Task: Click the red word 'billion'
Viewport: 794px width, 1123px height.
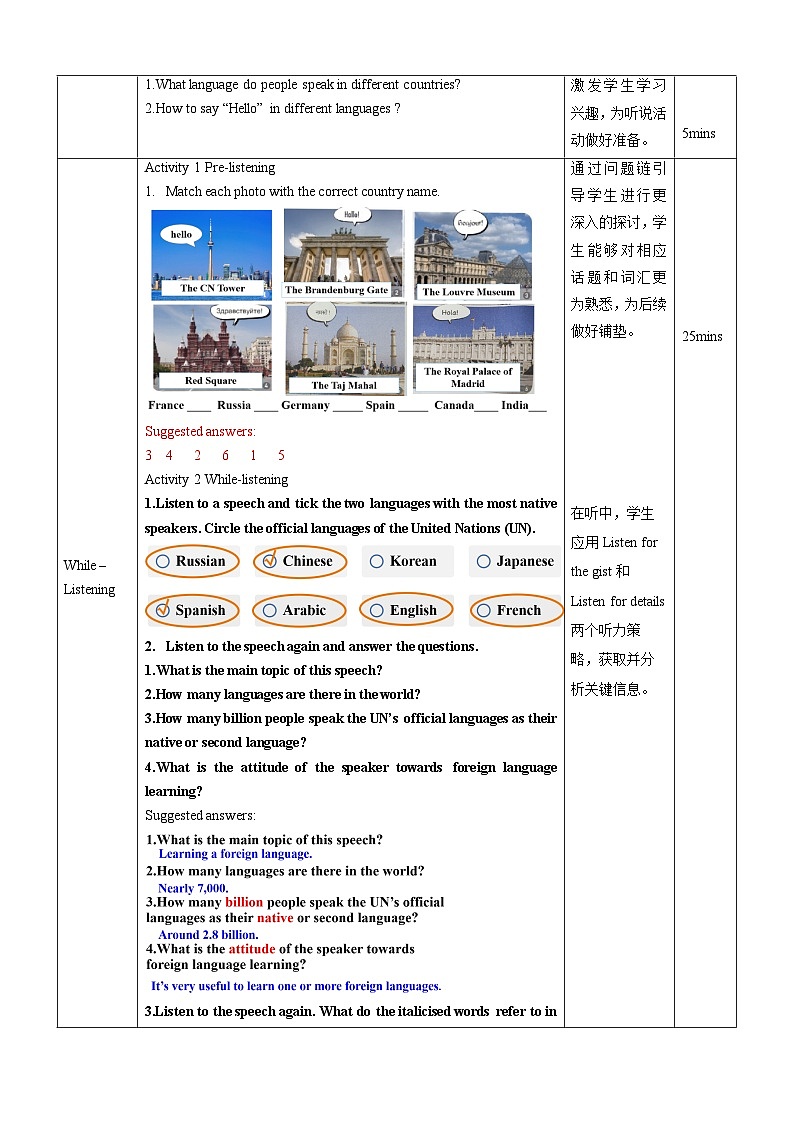Action: click(x=244, y=902)
